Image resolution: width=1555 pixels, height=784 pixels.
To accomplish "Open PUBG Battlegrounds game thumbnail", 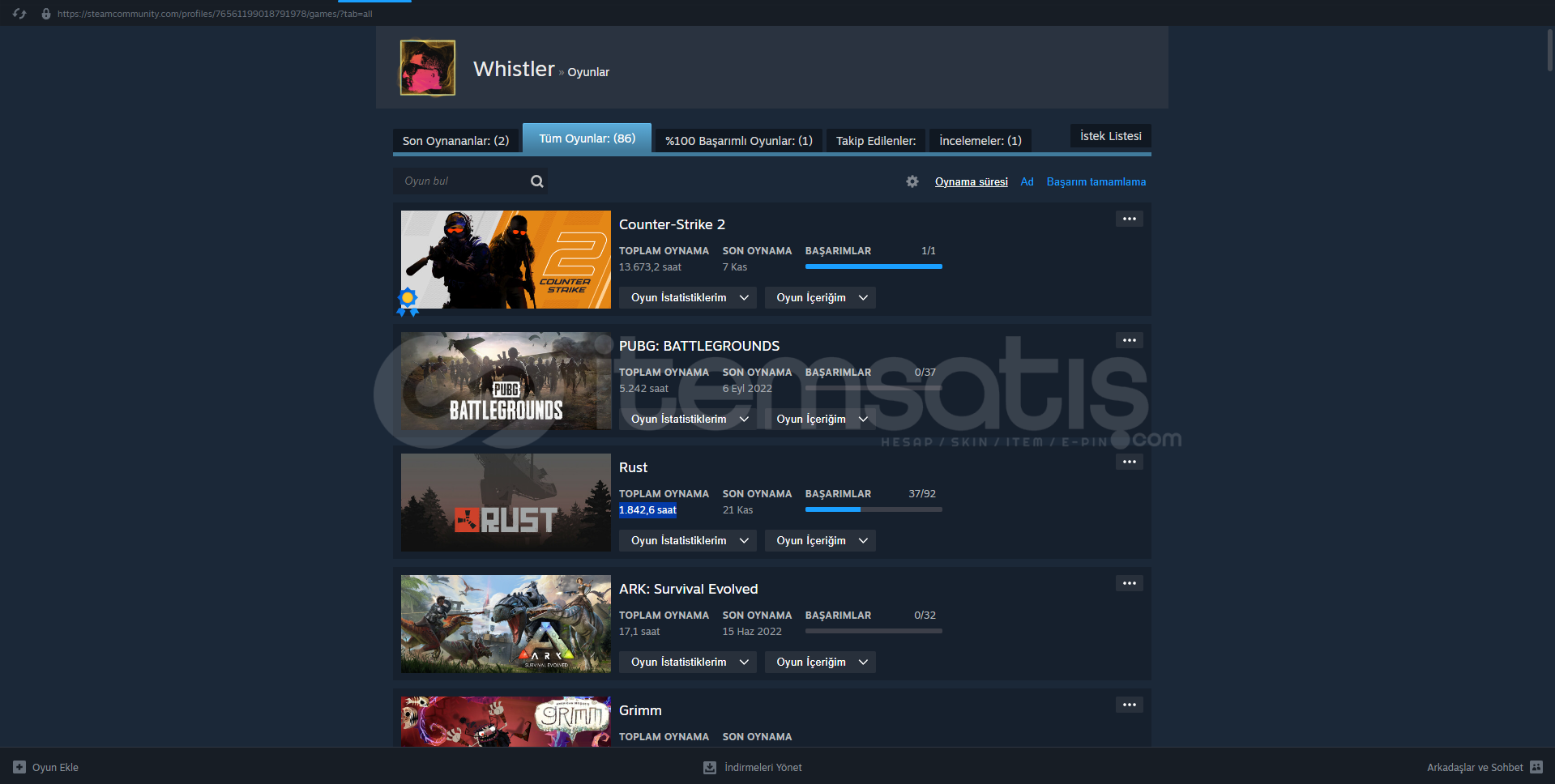I will click(506, 381).
